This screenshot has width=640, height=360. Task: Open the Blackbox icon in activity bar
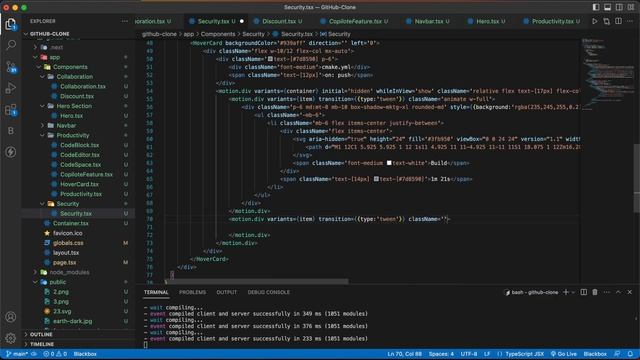pos(11,131)
